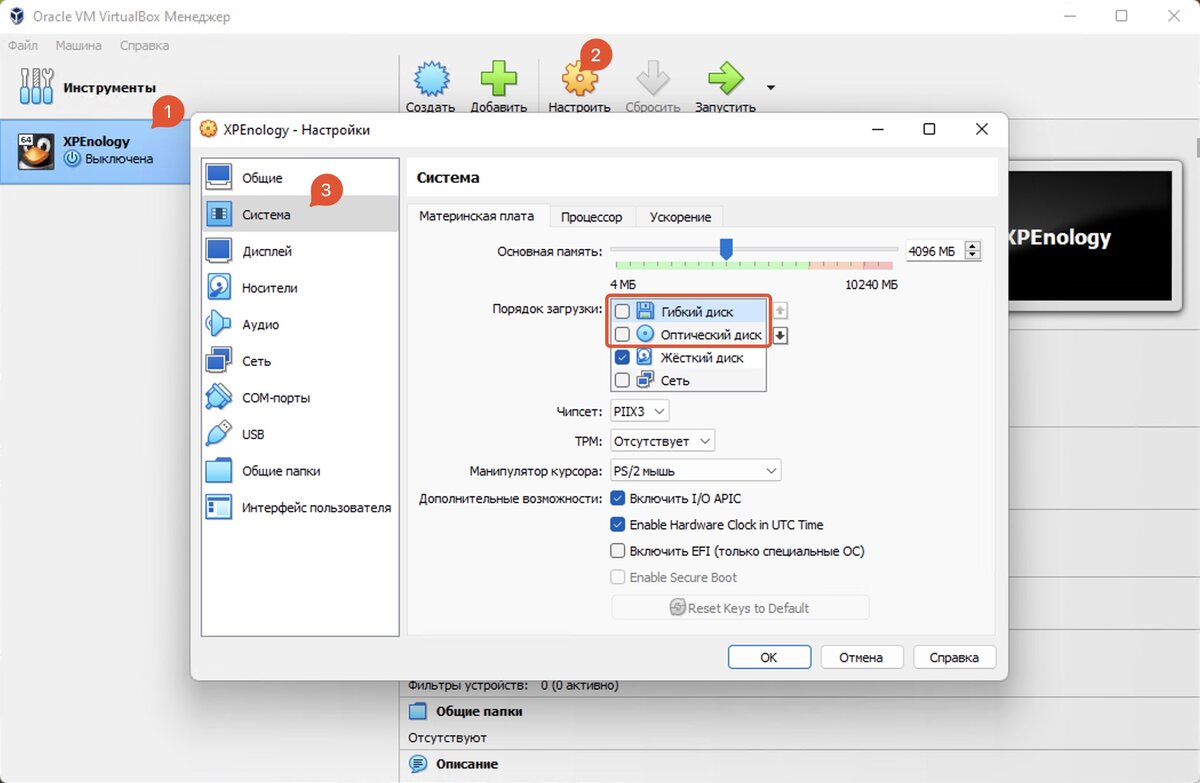This screenshot has height=783, width=1200.
Task: Toggle Enable Hardware Clock in UTC Time
Action: [618, 524]
